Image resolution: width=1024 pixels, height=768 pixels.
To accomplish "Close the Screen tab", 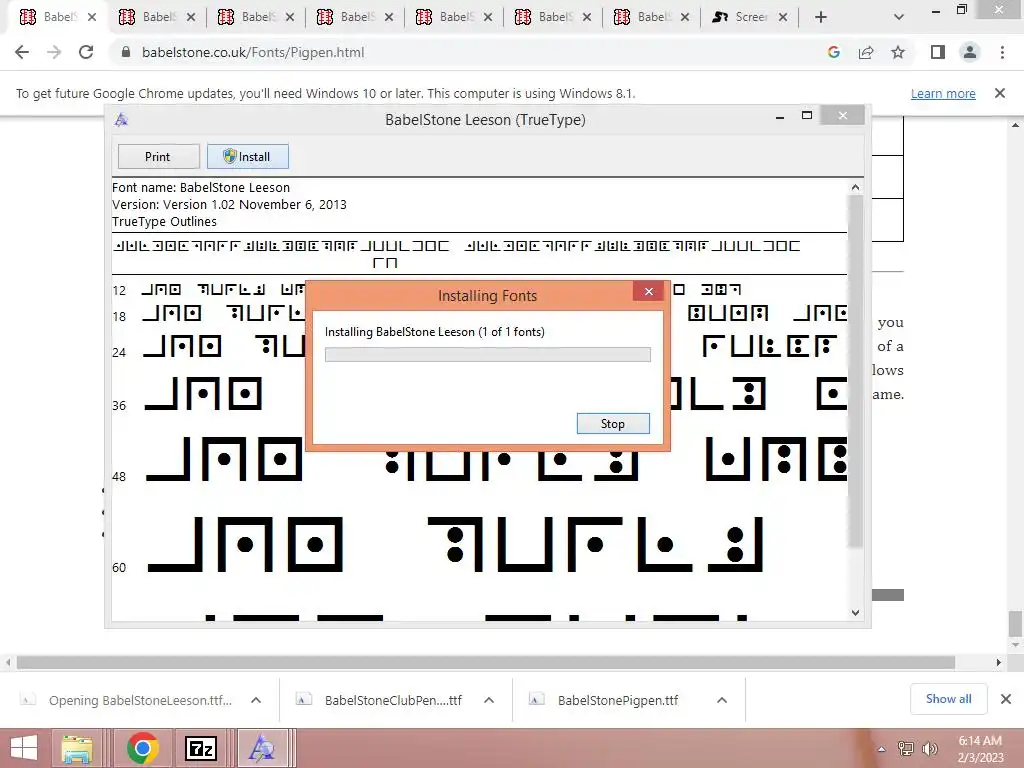I will click(x=783, y=18).
